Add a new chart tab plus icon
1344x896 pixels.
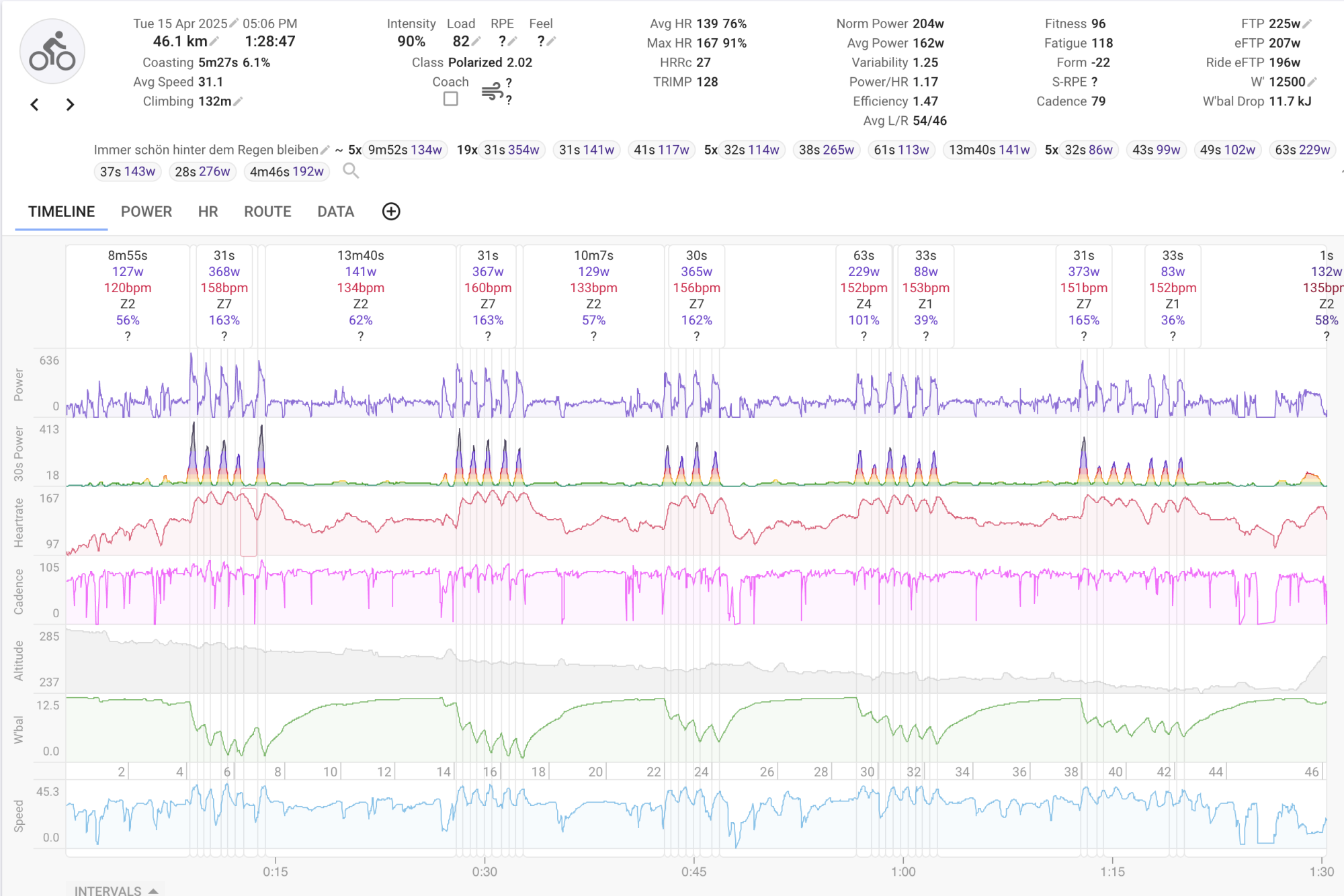[391, 212]
